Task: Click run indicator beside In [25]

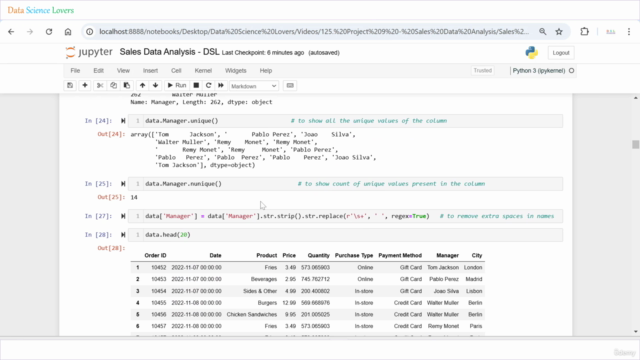Action: point(123,184)
